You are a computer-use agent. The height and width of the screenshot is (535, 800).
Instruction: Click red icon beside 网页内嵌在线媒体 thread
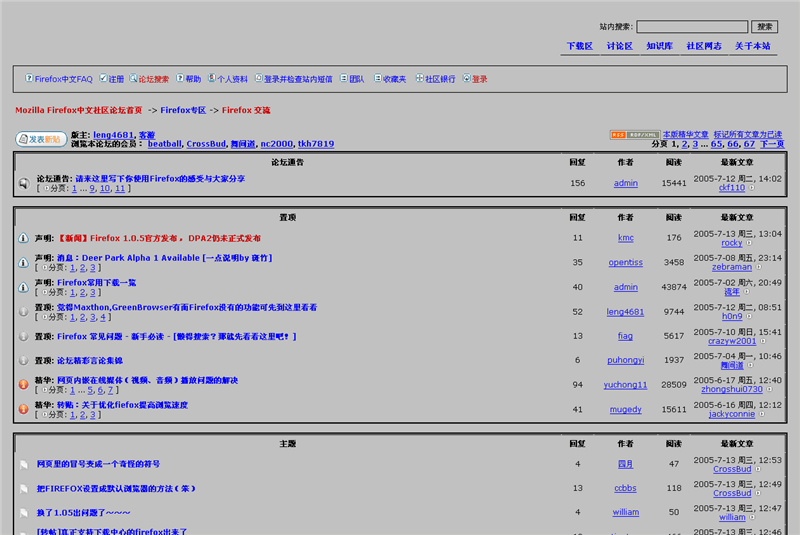click(x=23, y=385)
